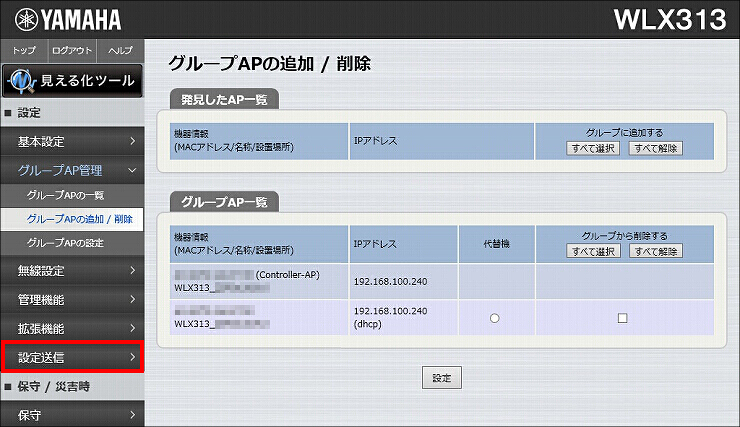Expand the 無線設定 menu
Screen dimensions: 740x427
72,270
